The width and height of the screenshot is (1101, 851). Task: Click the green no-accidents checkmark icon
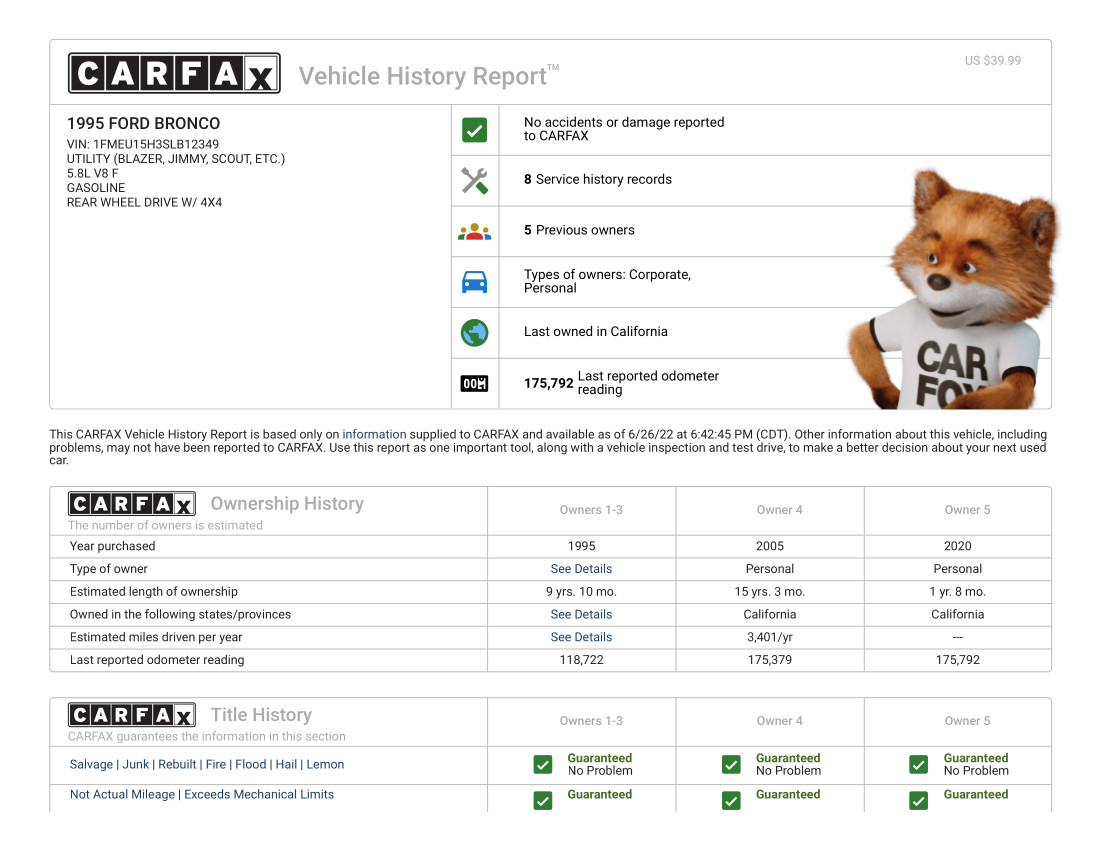(475, 130)
